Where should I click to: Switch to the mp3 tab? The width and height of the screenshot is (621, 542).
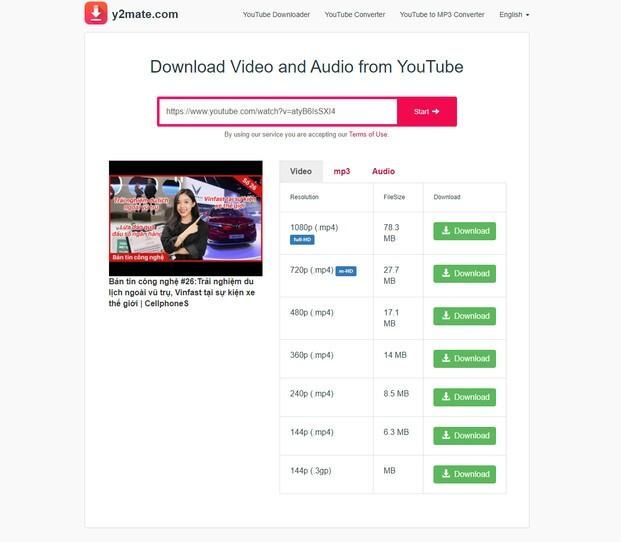point(341,171)
